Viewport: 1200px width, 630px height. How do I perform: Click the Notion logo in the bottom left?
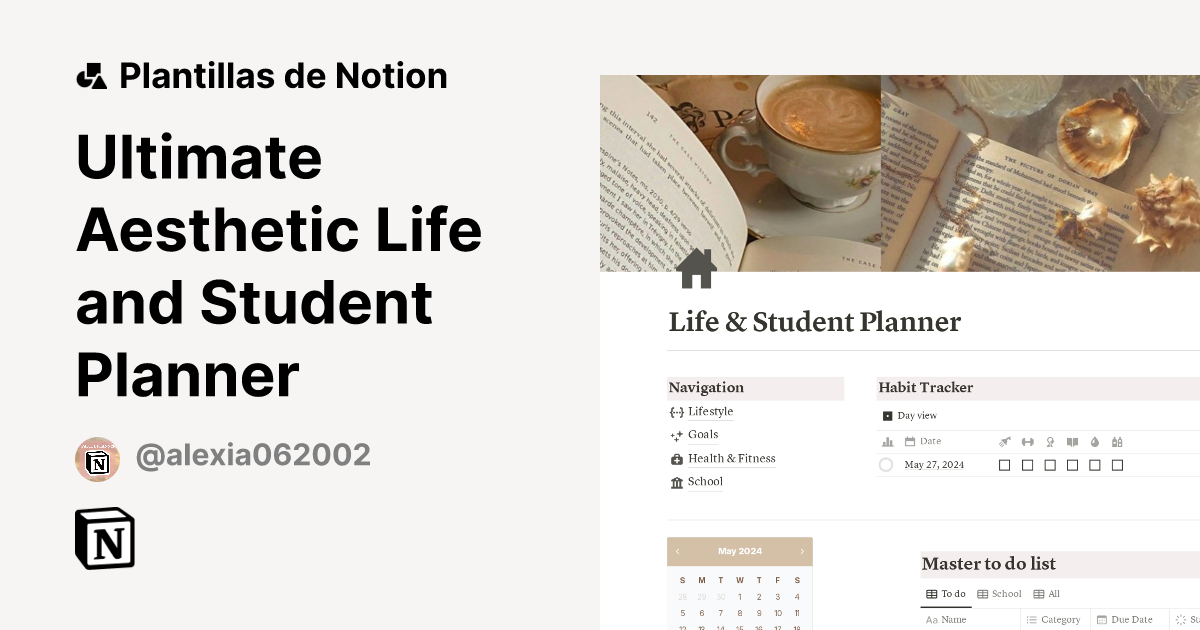(x=105, y=539)
